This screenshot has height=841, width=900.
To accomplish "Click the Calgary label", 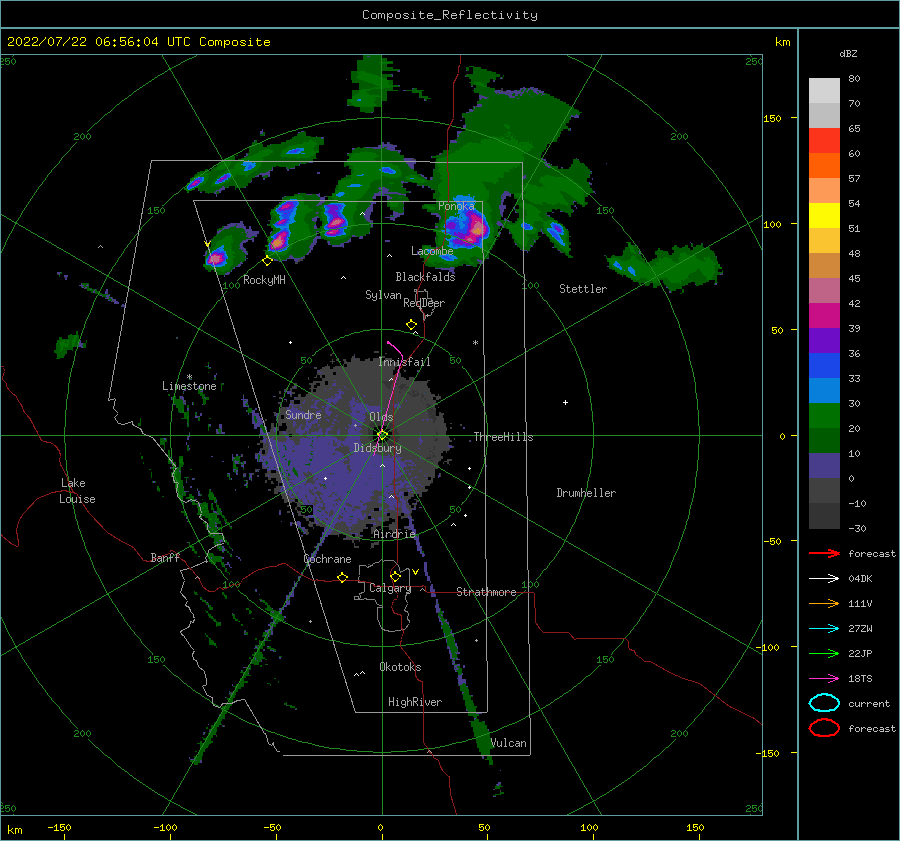I will click(x=390, y=588).
